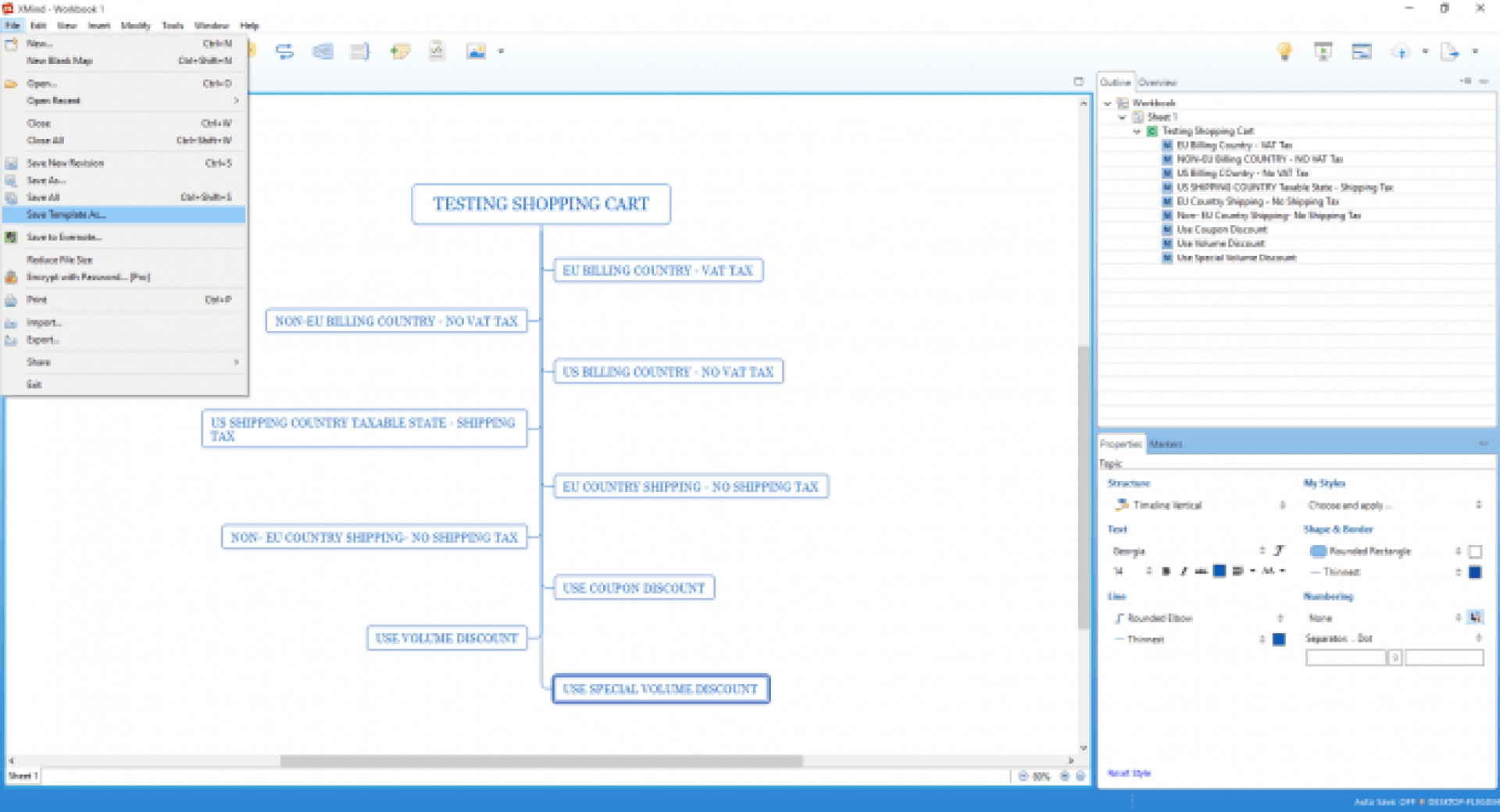The image size is (1500, 812).
Task: Click the relationship icon in the toolbar
Action: pos(284,52)
